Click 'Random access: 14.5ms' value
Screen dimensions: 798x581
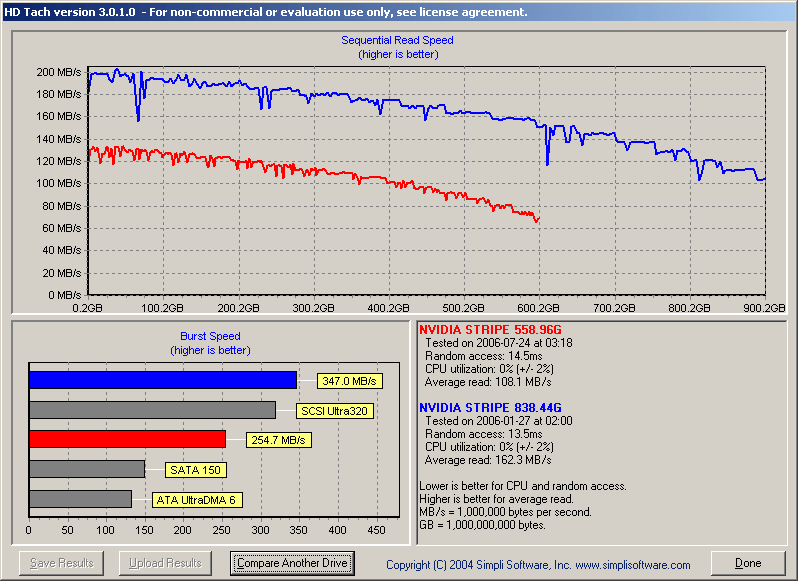click(483, 356)
